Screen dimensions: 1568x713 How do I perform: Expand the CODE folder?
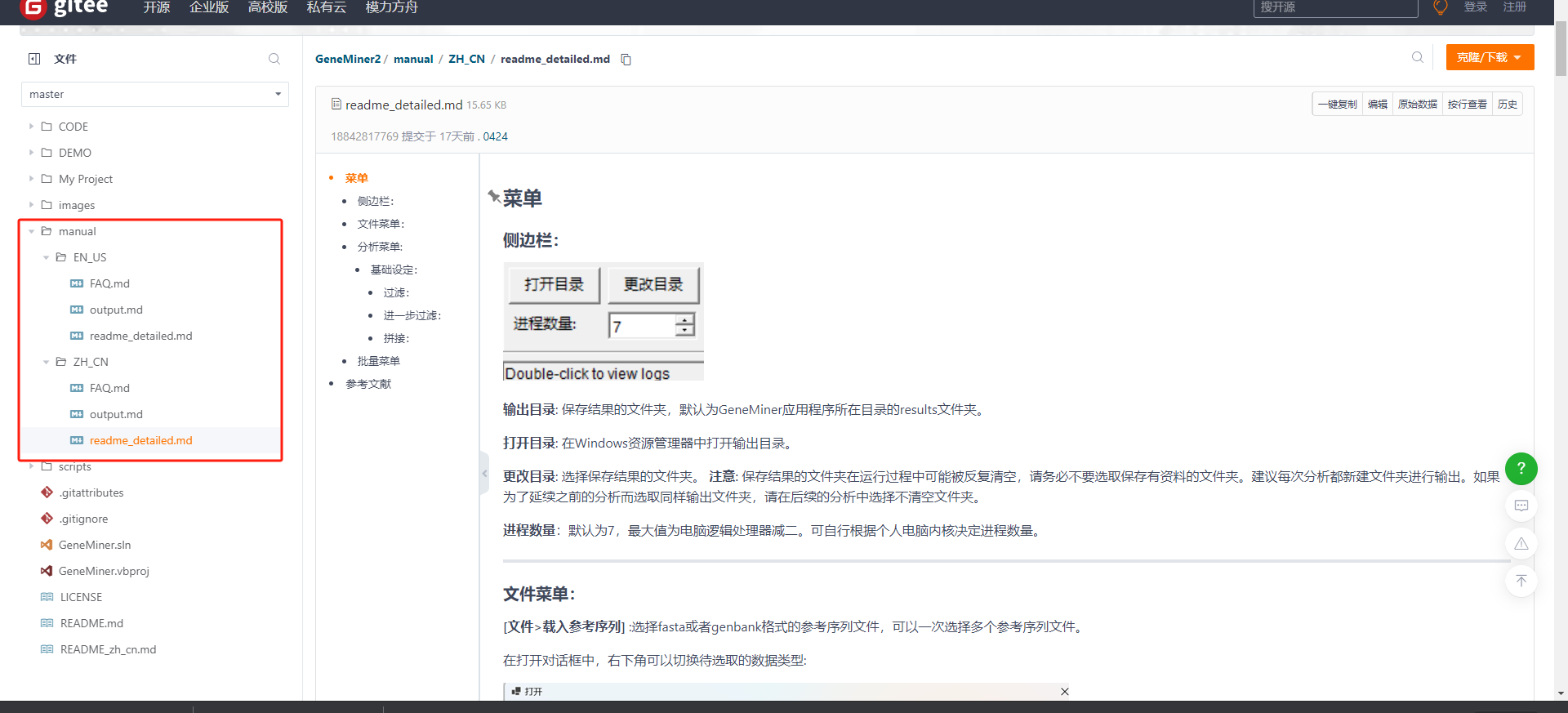coord(31,127)
